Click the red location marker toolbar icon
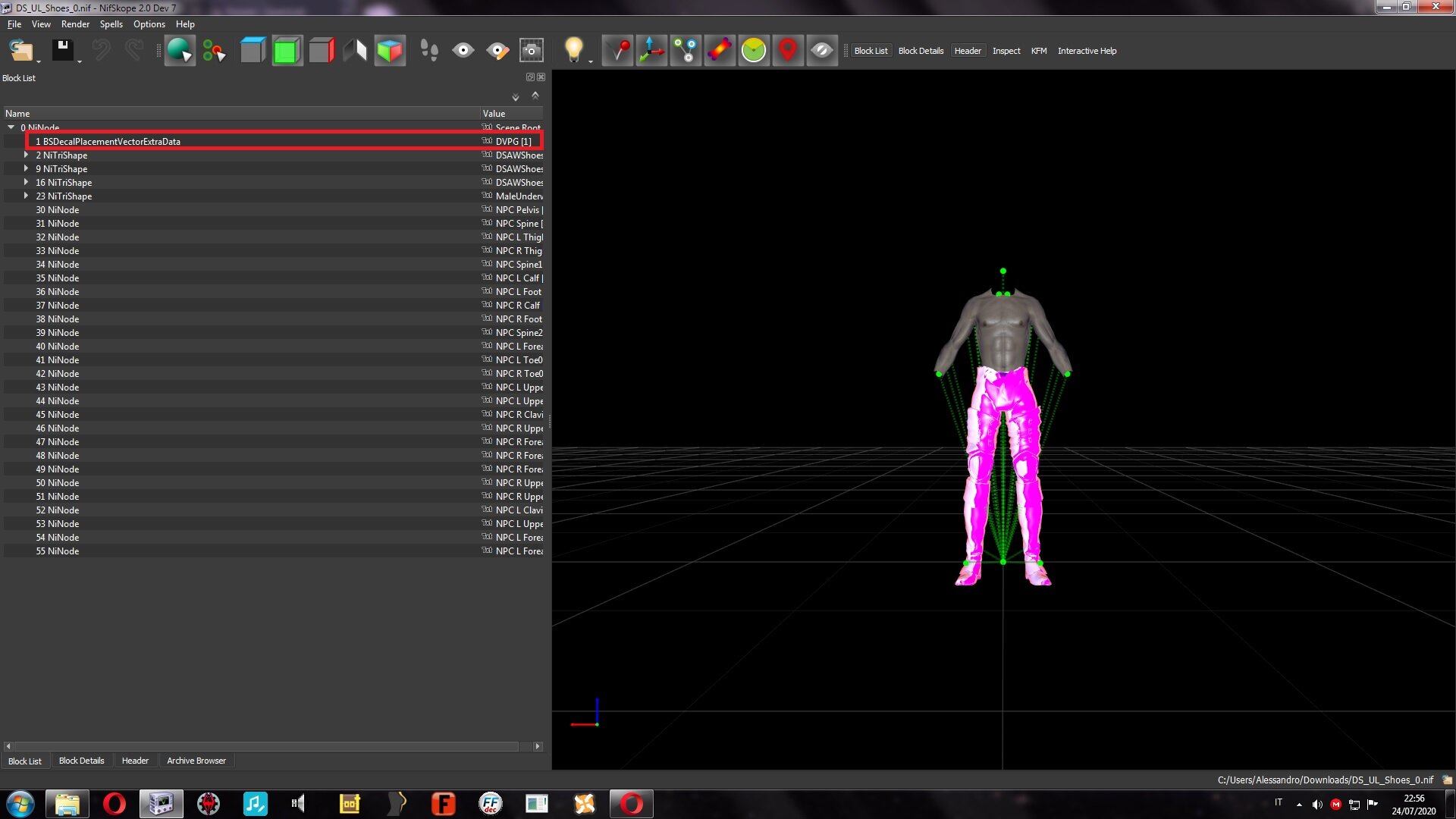The height and width of the screenshot is (819, 1456). point(787,50)
